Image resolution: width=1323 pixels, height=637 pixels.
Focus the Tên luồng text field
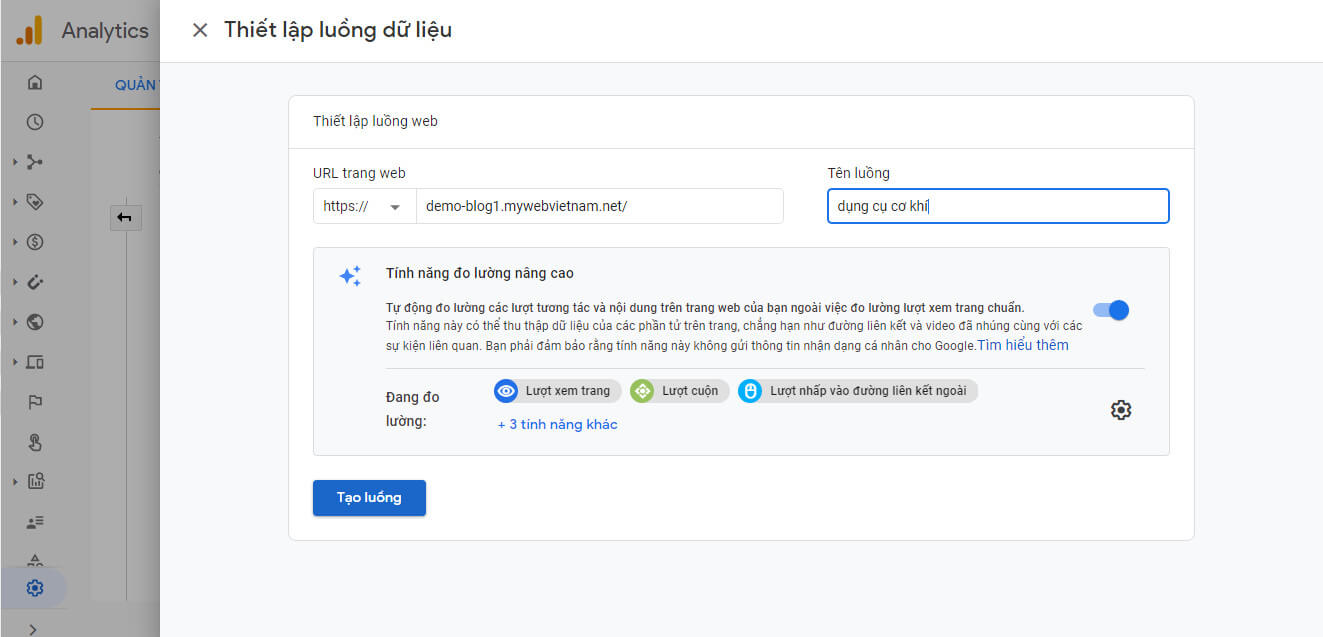997,206
